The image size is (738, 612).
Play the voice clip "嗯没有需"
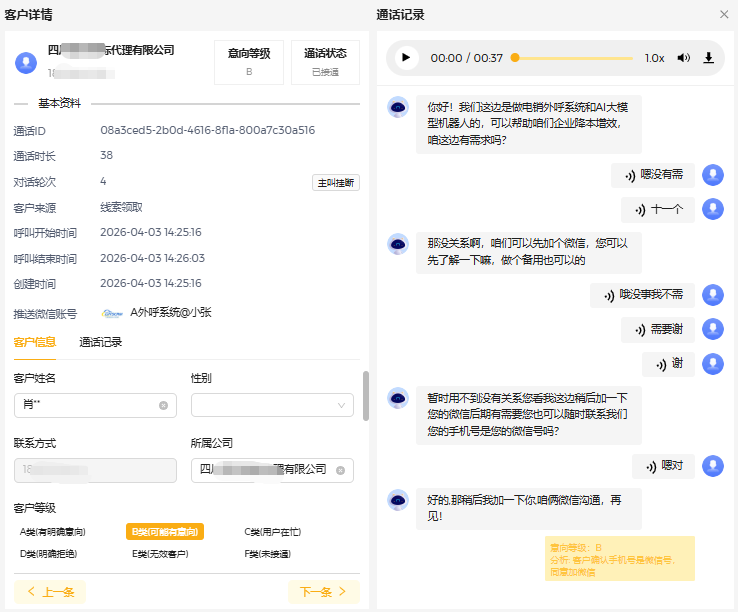[x=655, y=175]
